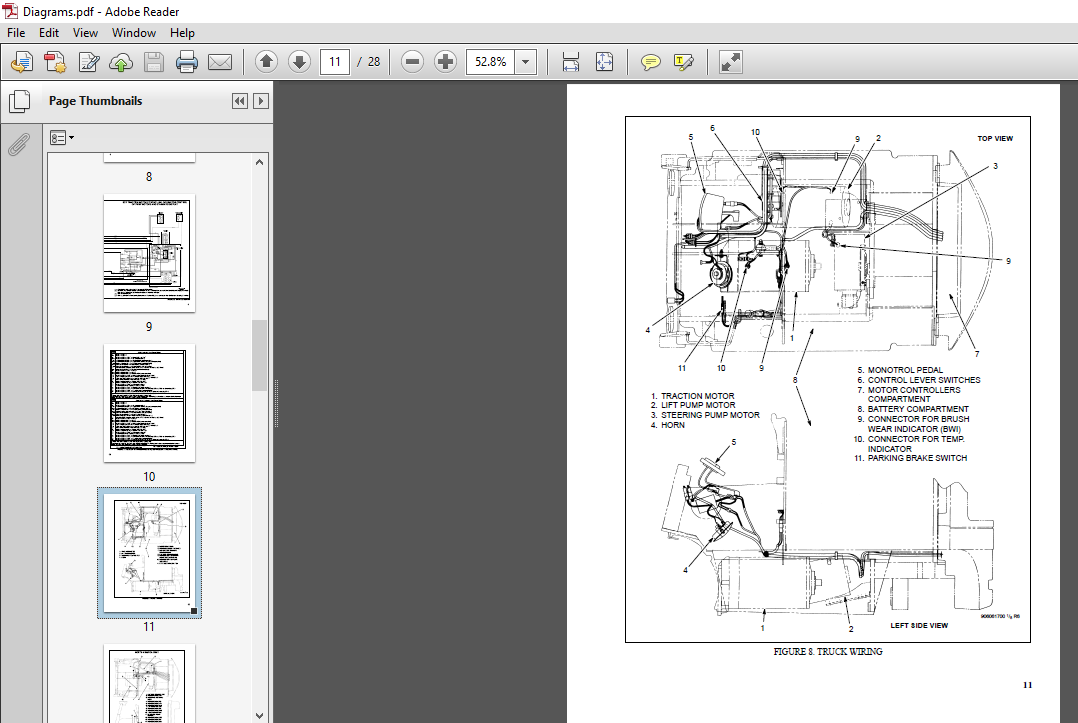Click the Page Thumbnails panel icon
This screenshot has height=723, width=1078.
19,102
